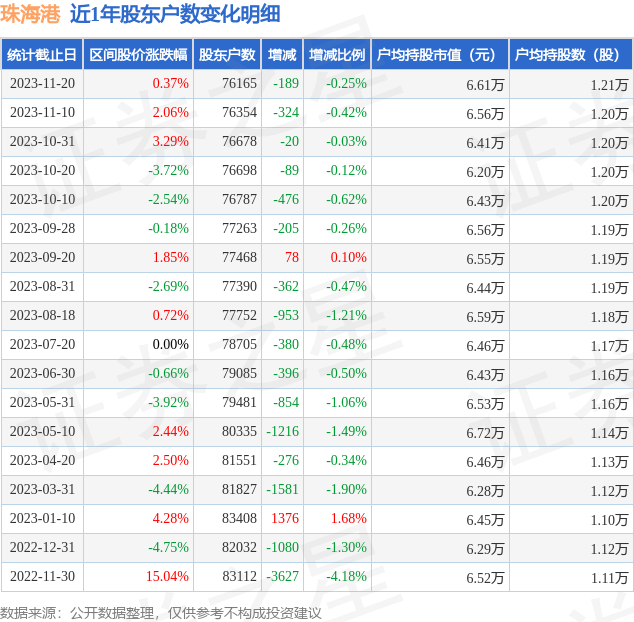Click the 区间股价涨跌幅 column header
634x622 pixels.
tap(138, 55)
